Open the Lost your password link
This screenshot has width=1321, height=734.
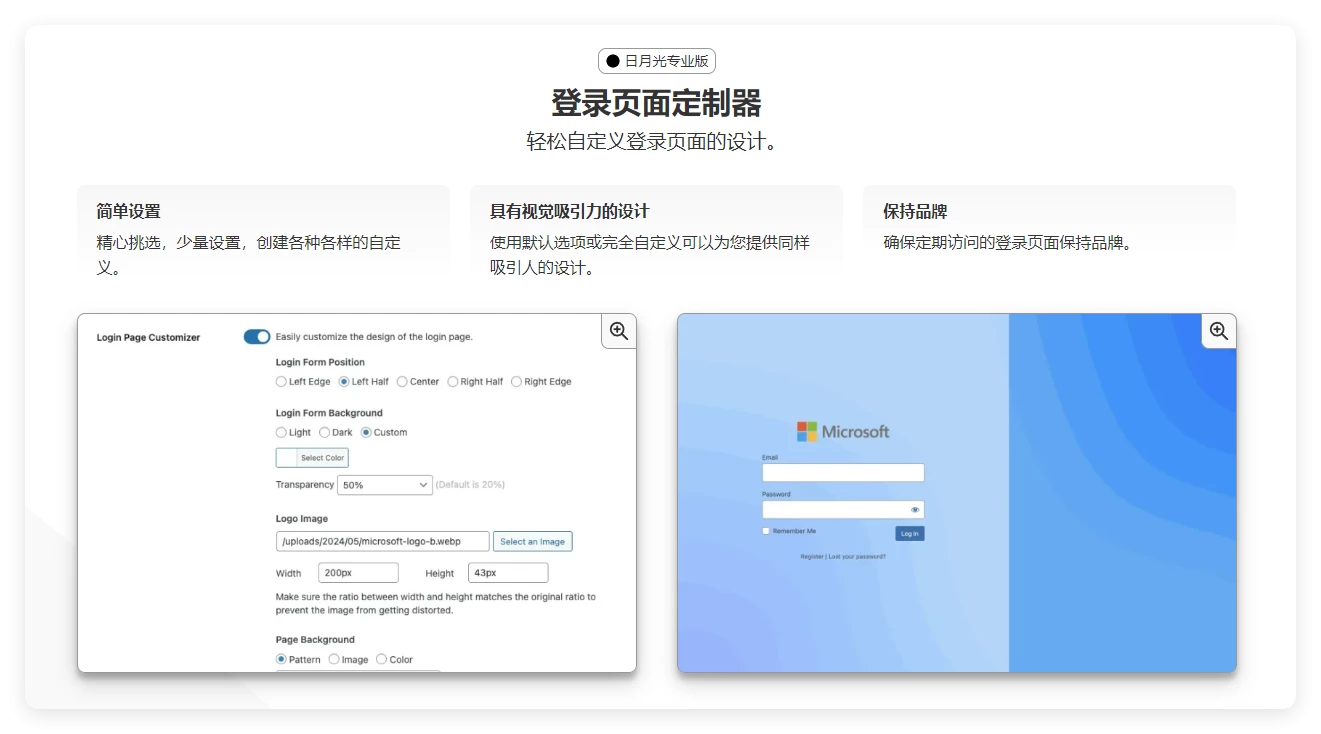click(x=860, y=555)
